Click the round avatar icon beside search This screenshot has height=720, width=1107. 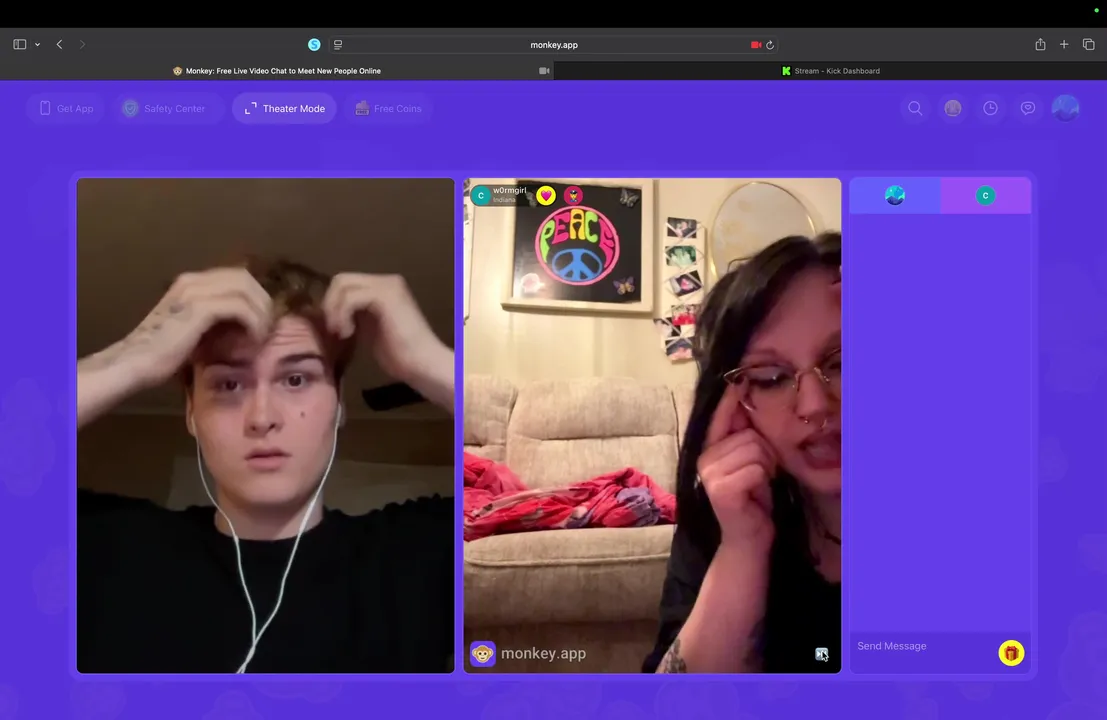[952, 108]
